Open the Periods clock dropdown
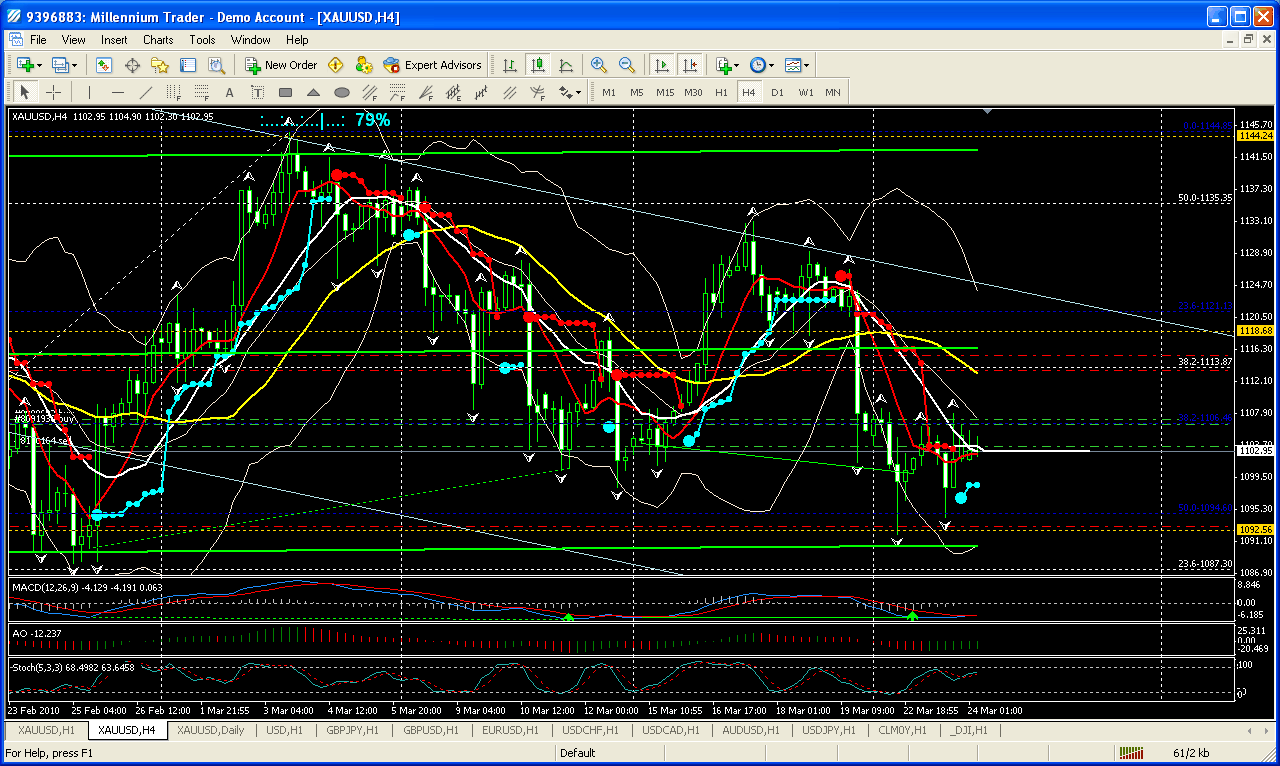Screen dimensions: 1280x766 coord(763,65)
